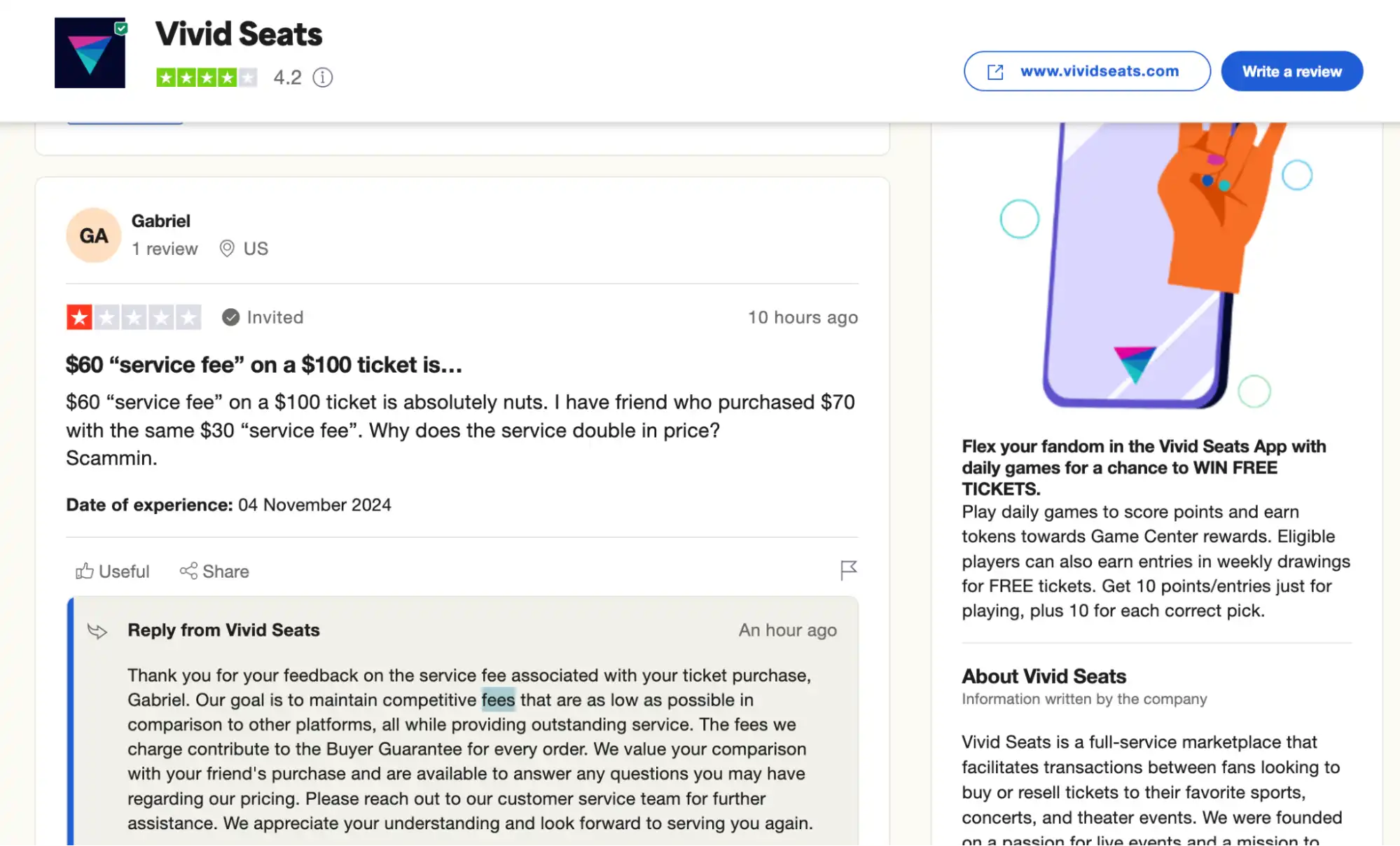1400x846 pixels.
Task: Click the reply arrow icon in Vivid Seats reply
Action: click(98, 630)
